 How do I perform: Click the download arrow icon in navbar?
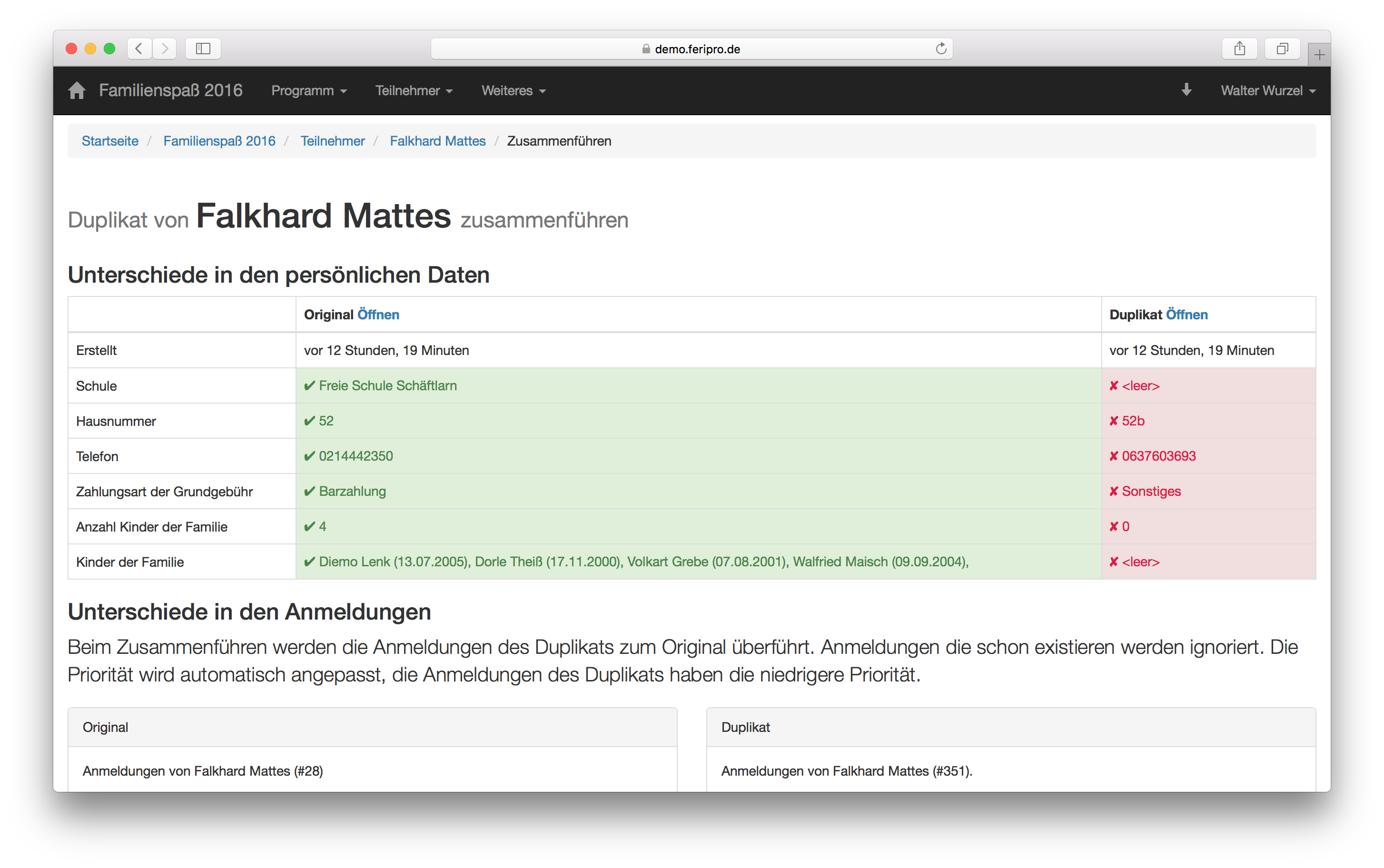pos(1186,90)
